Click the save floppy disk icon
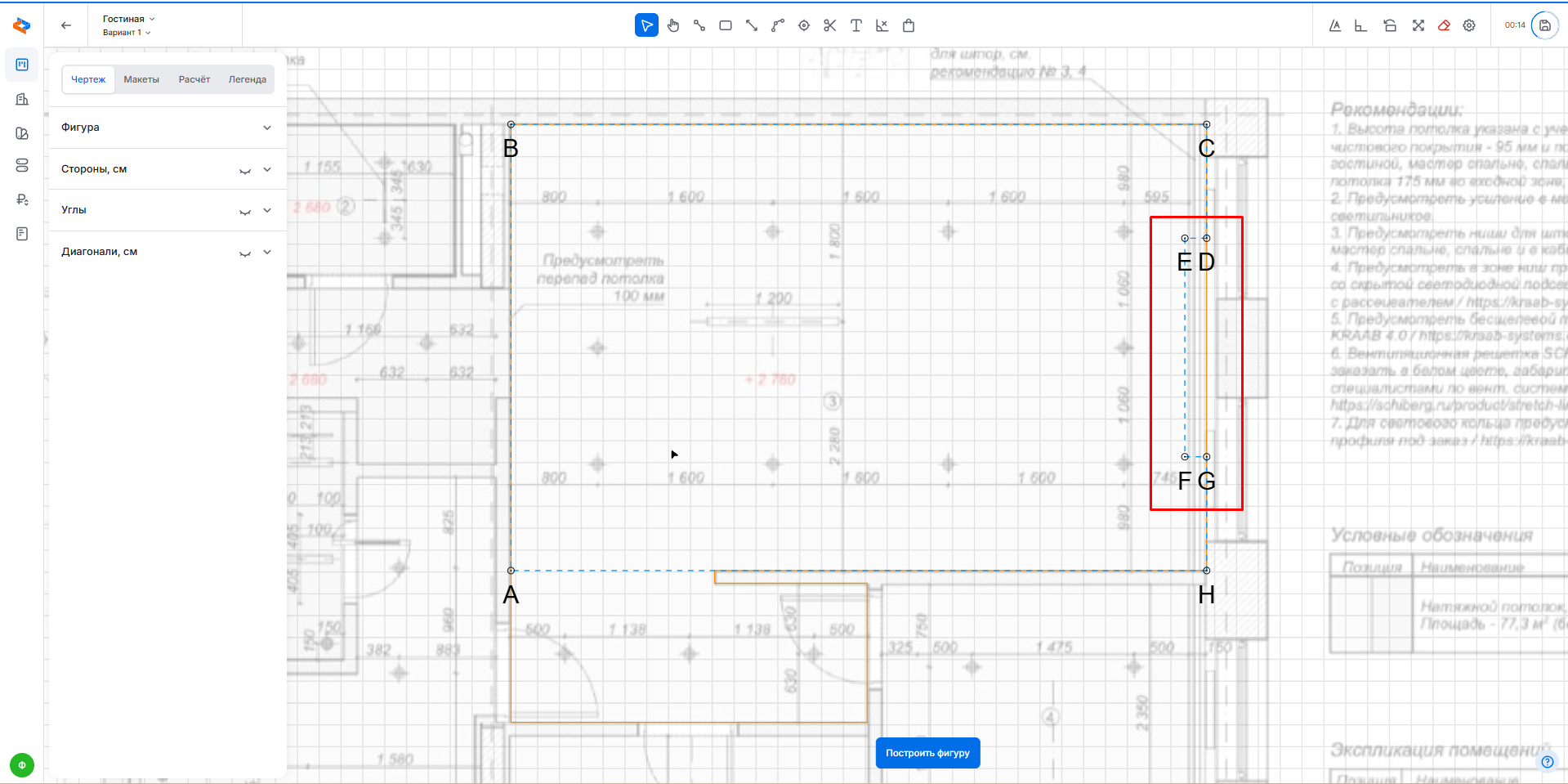 pyautogui.click(x=1544, y=25)
